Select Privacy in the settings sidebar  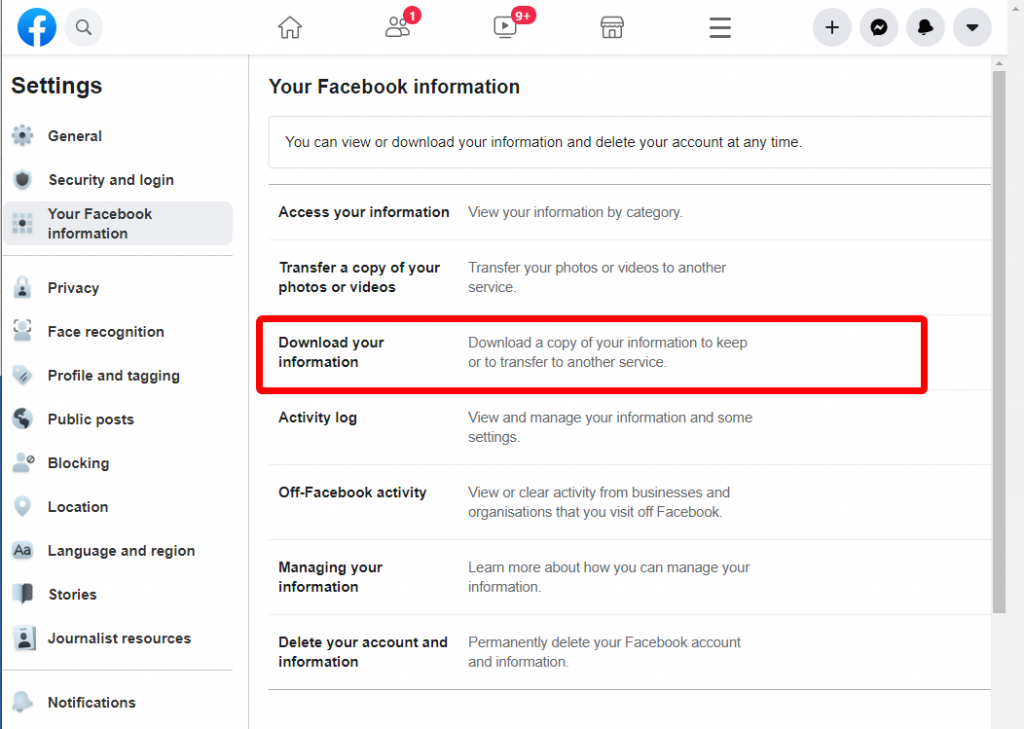point(74,287)
